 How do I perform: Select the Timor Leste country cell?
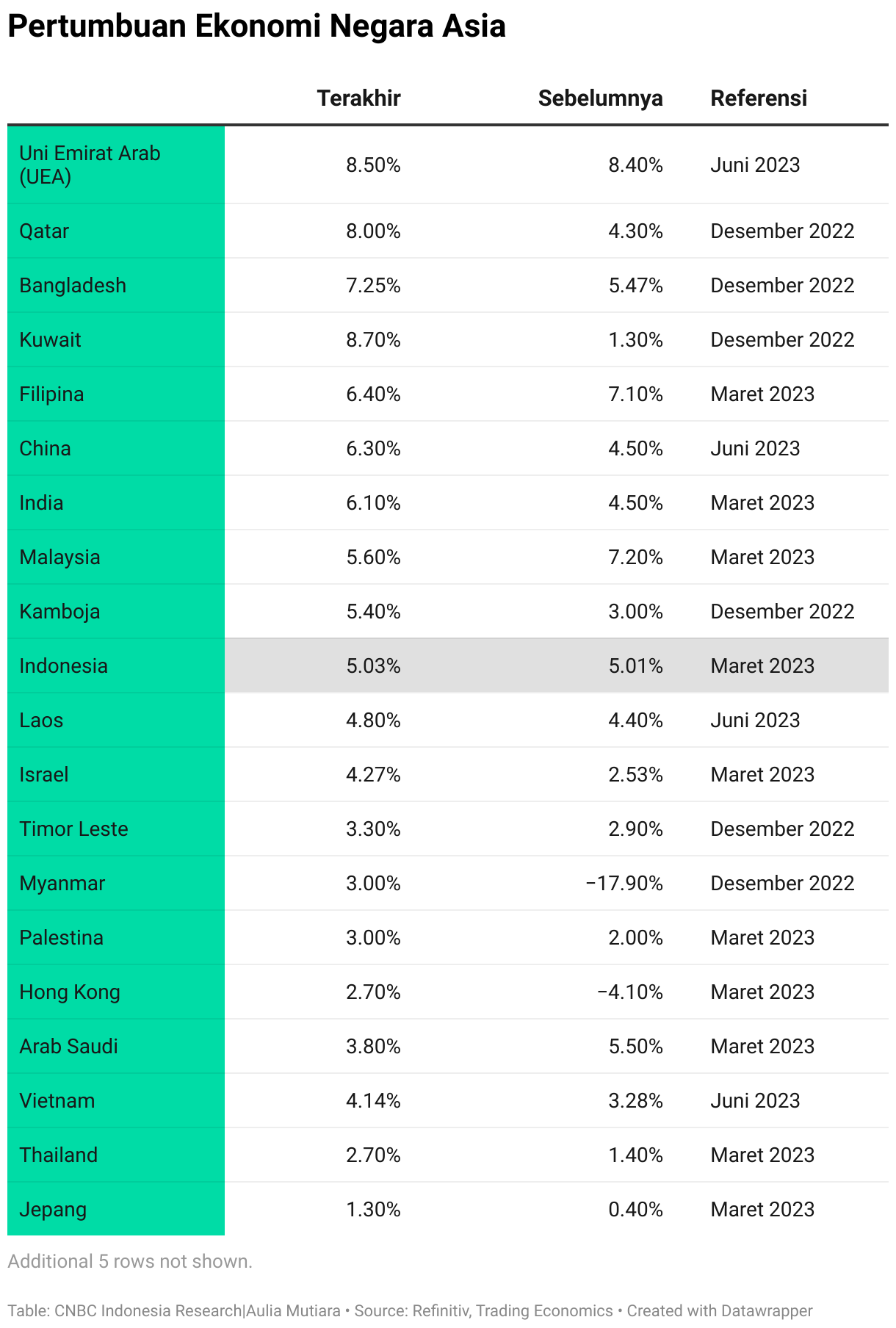point(116,829)
